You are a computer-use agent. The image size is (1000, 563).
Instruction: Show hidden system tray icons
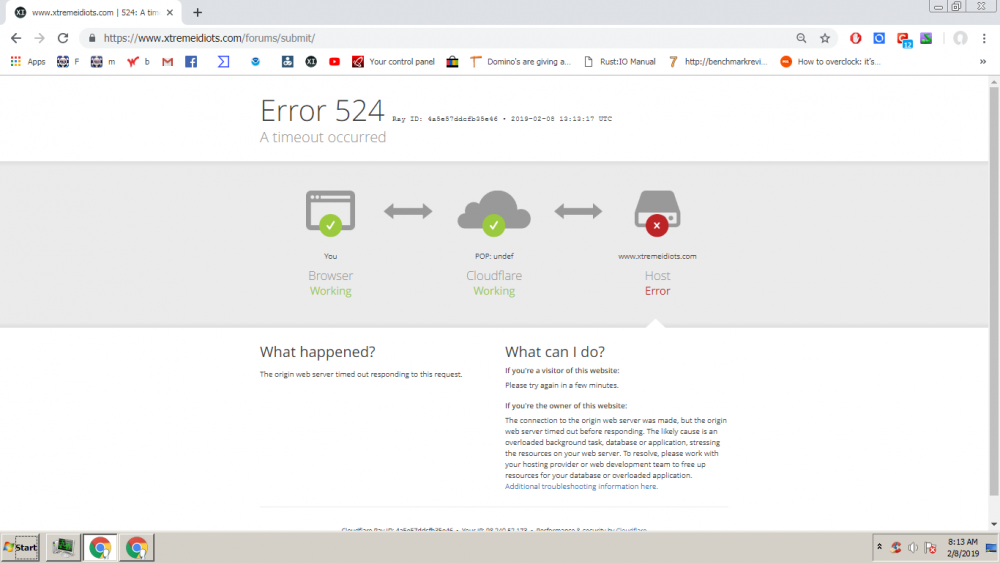[x=879, y=547]
